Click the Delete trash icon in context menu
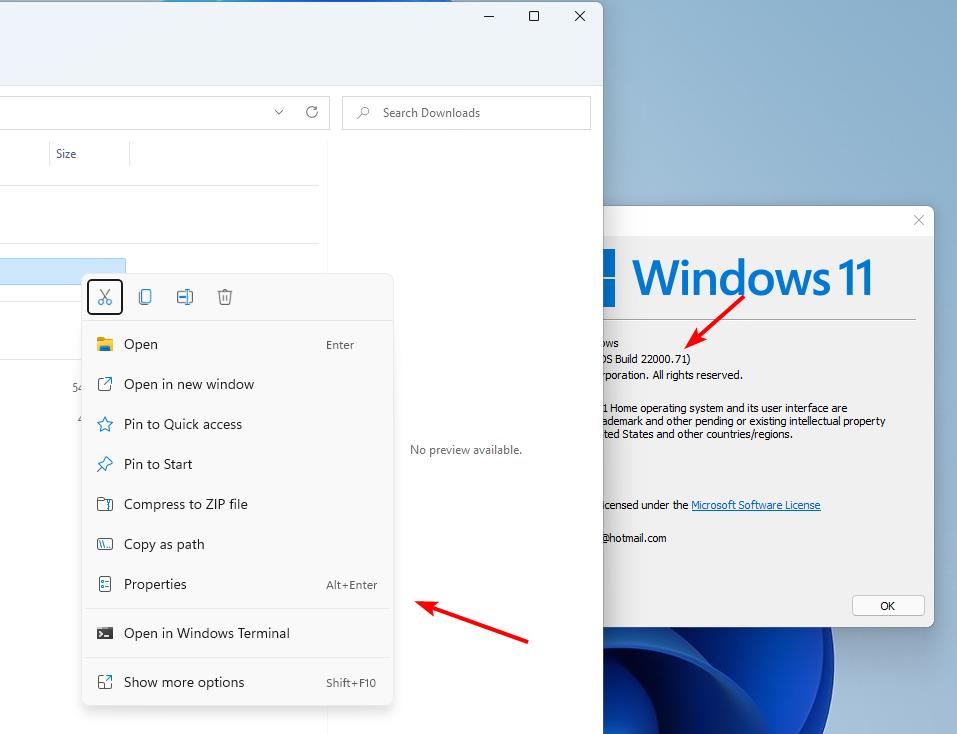957x734 pixels. point(225,297)
